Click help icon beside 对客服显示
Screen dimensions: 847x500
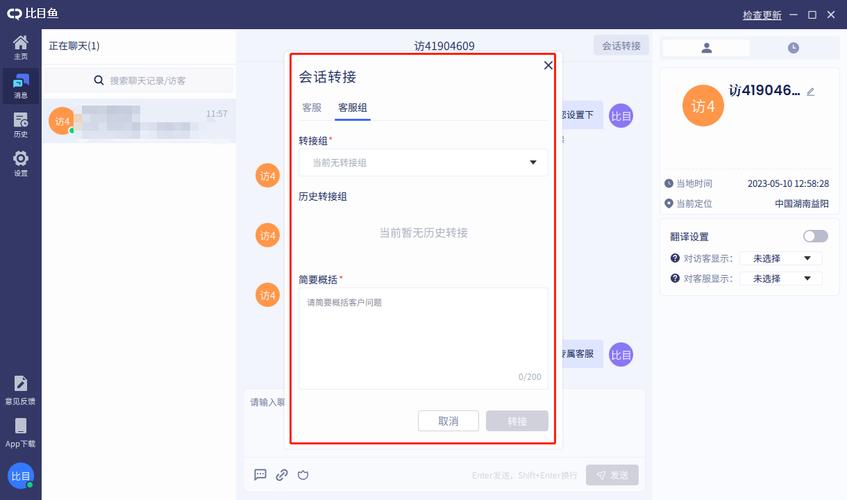[675, 278]
